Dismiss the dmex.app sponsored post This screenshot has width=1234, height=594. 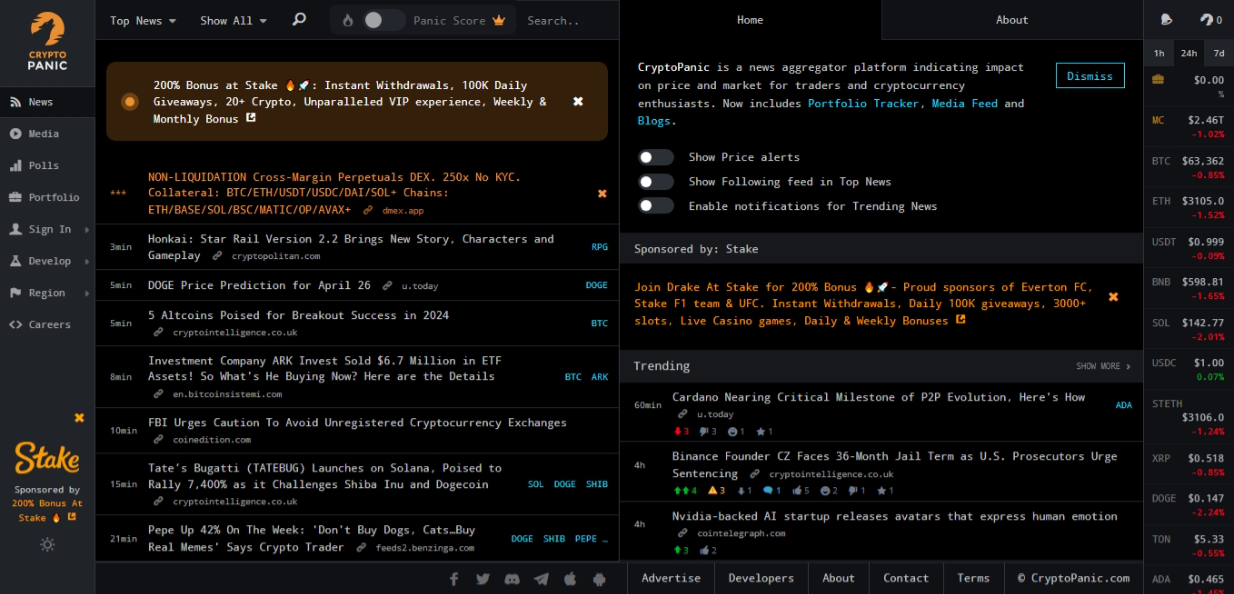click(602, 193)
